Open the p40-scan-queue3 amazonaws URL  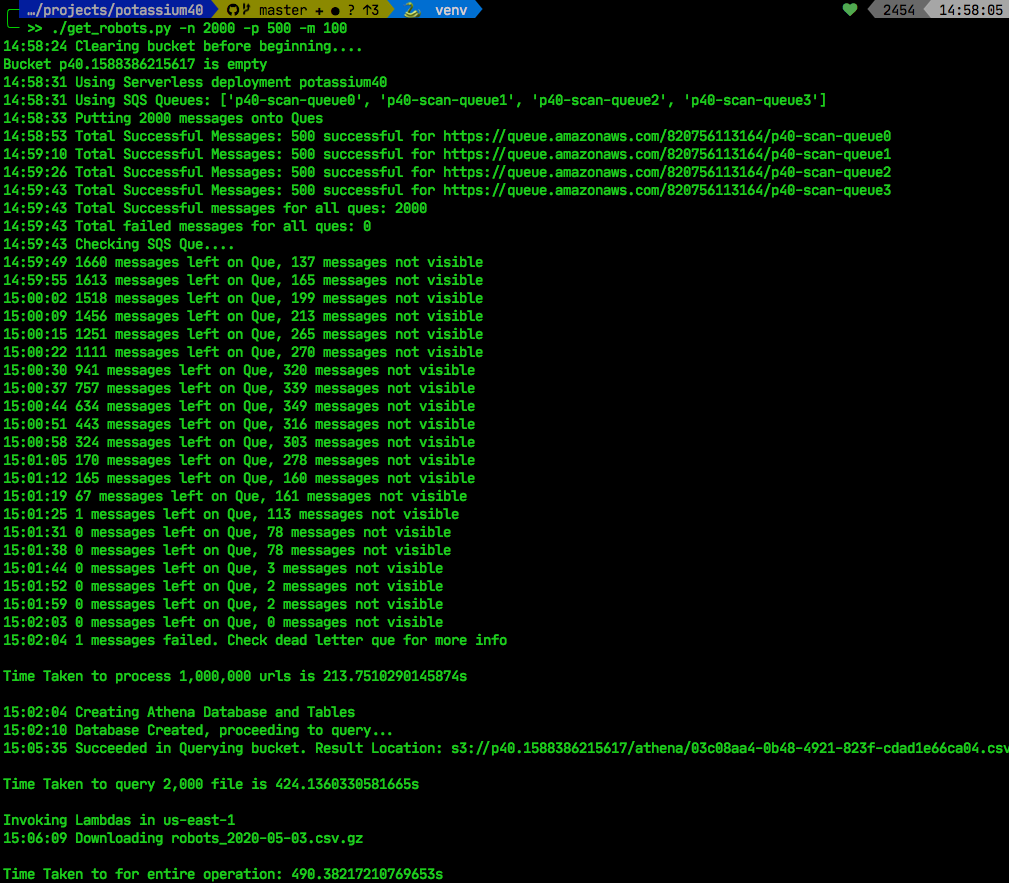coord(667,190)
